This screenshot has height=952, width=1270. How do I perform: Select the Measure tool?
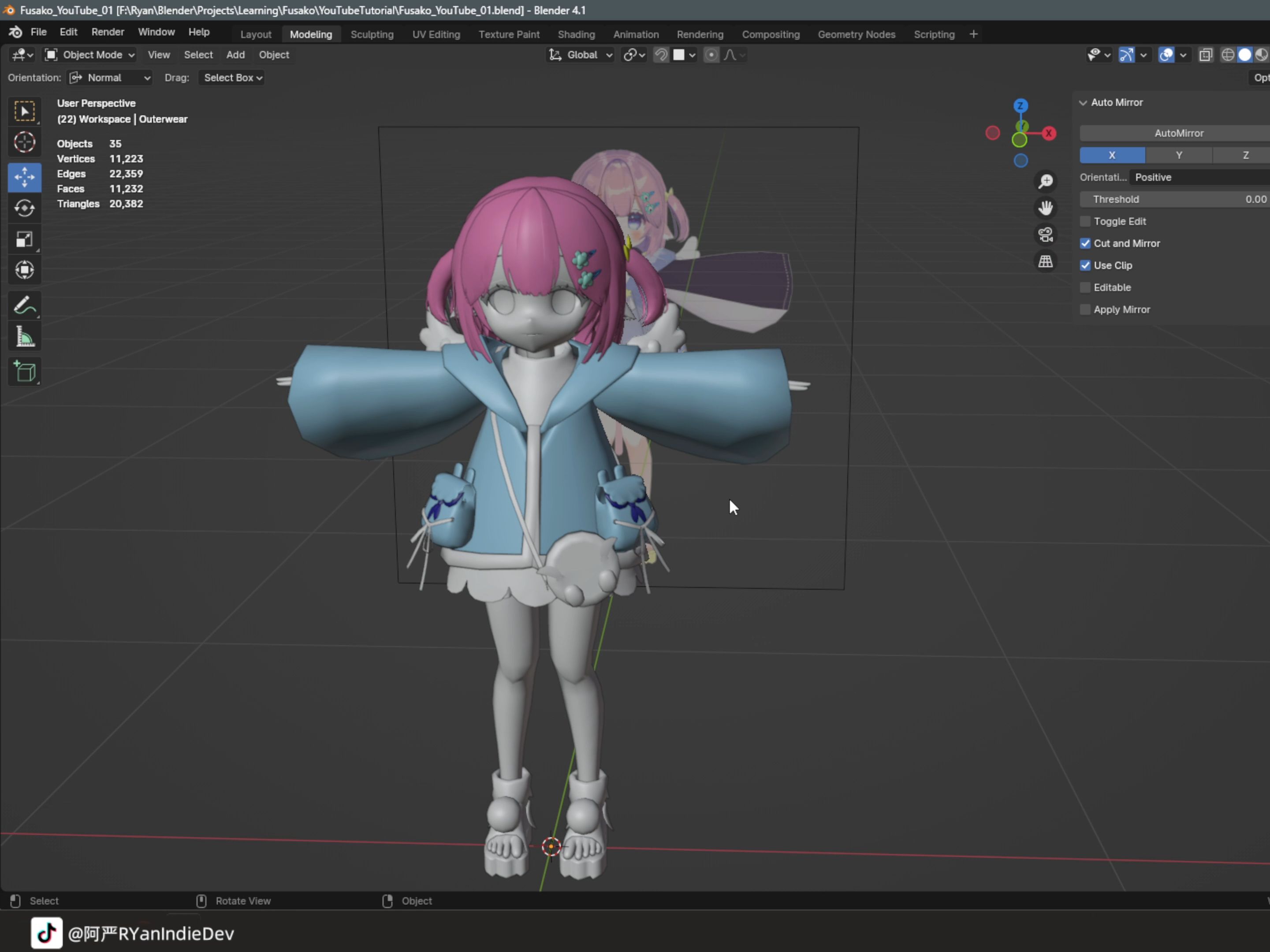tap(24, 337)
